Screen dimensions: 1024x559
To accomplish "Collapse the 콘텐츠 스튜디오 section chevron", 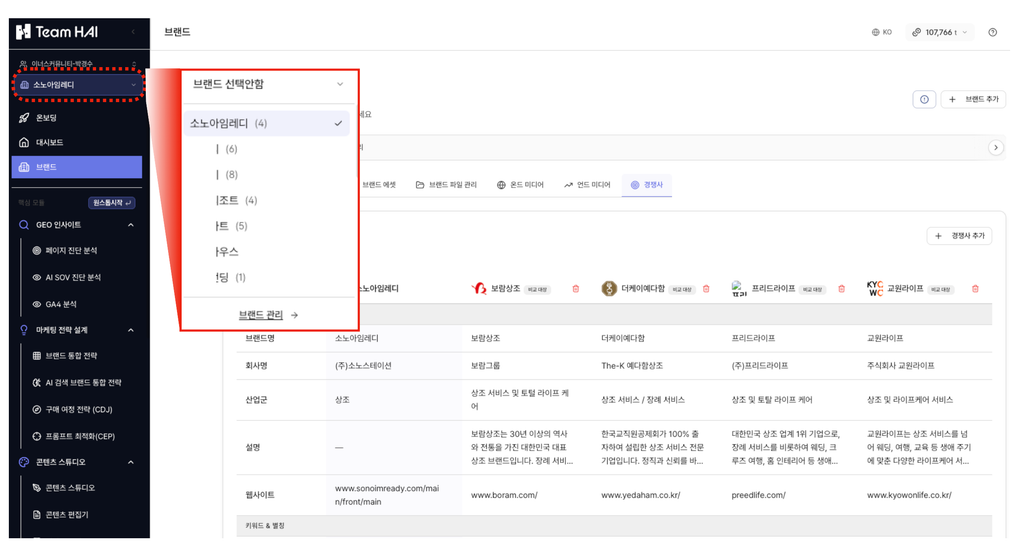I will pos(131,462).
